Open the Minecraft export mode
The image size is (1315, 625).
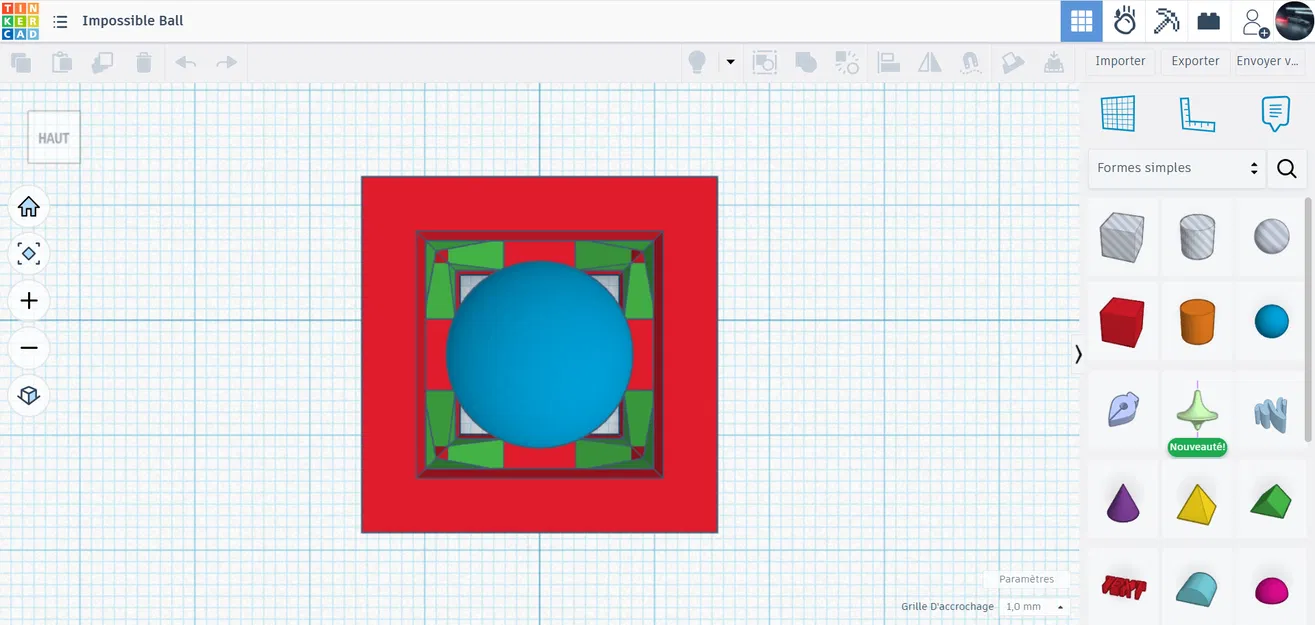pyautogui.click(x=1166, y=20)
